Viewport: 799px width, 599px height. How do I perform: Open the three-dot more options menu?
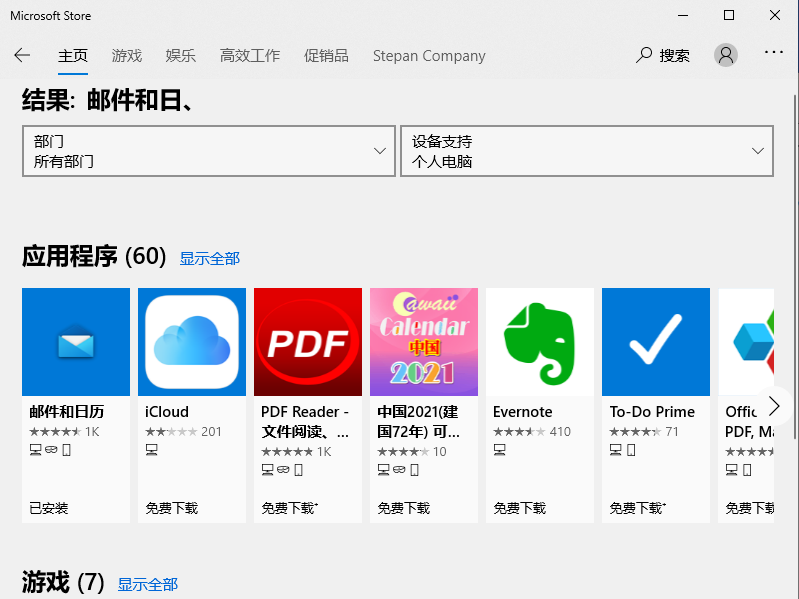[773, 54]
